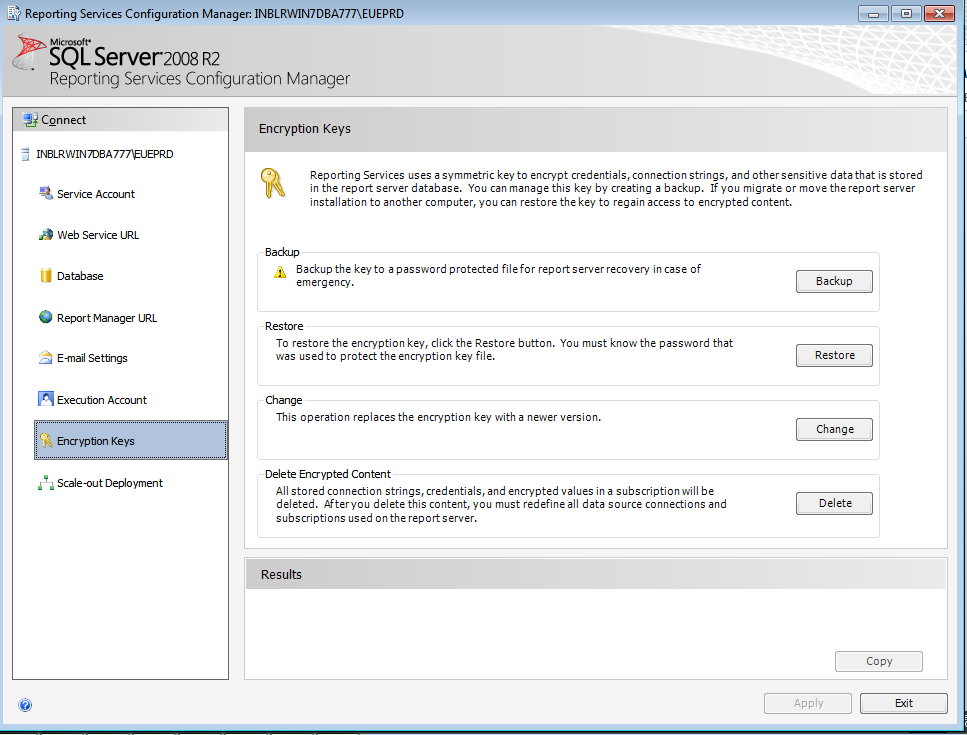The image size is (967, 735).
Task: Click the 'Backup the key to a password' text
Action: (498, 276)
